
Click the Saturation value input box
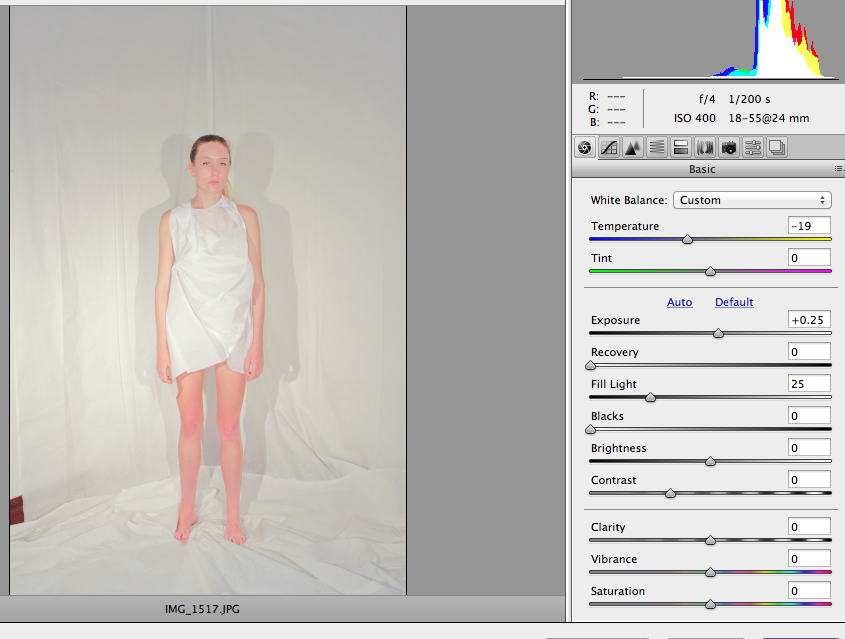pos(808,591)
